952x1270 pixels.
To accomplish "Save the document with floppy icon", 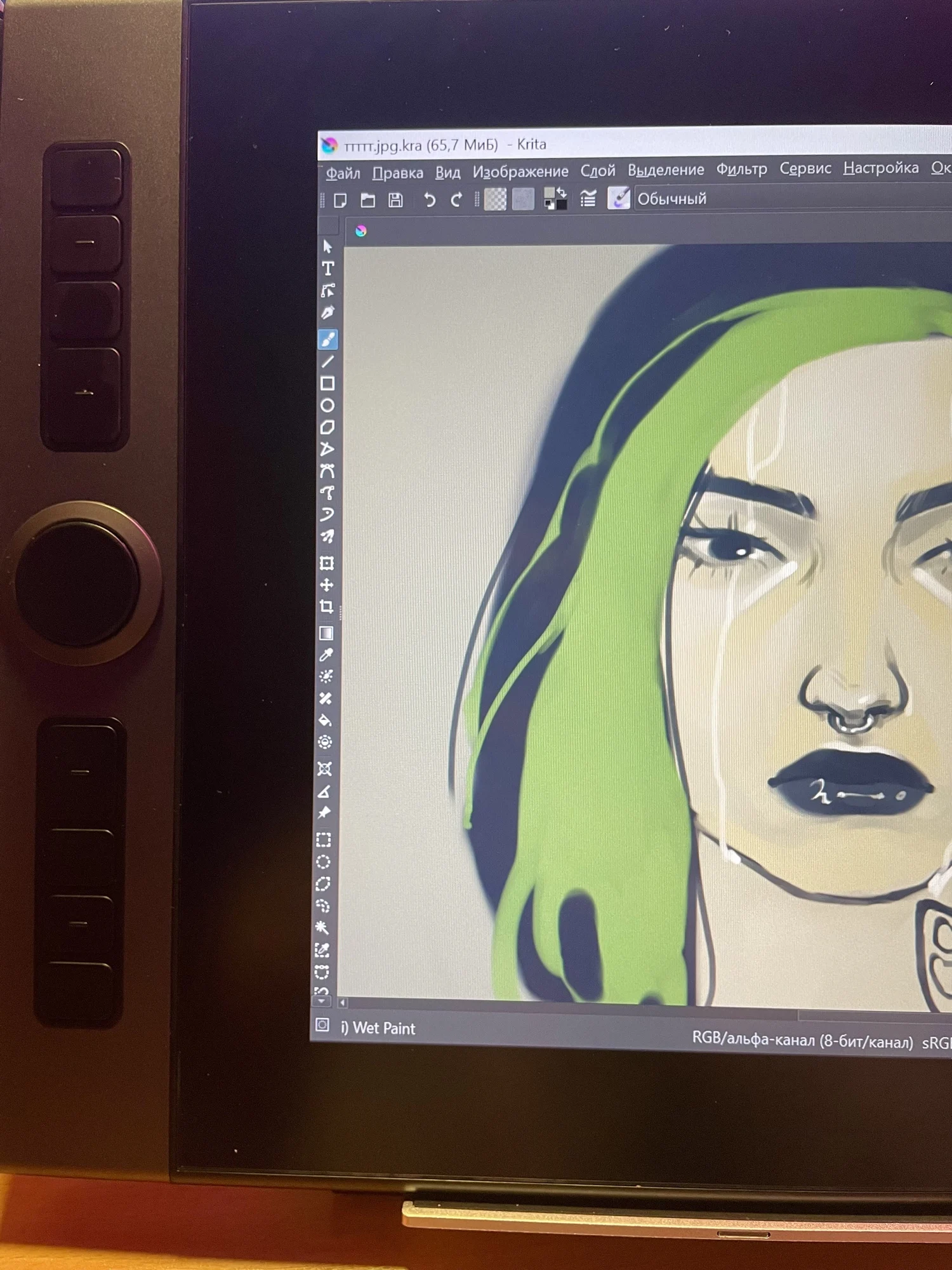I will (395, 201).
